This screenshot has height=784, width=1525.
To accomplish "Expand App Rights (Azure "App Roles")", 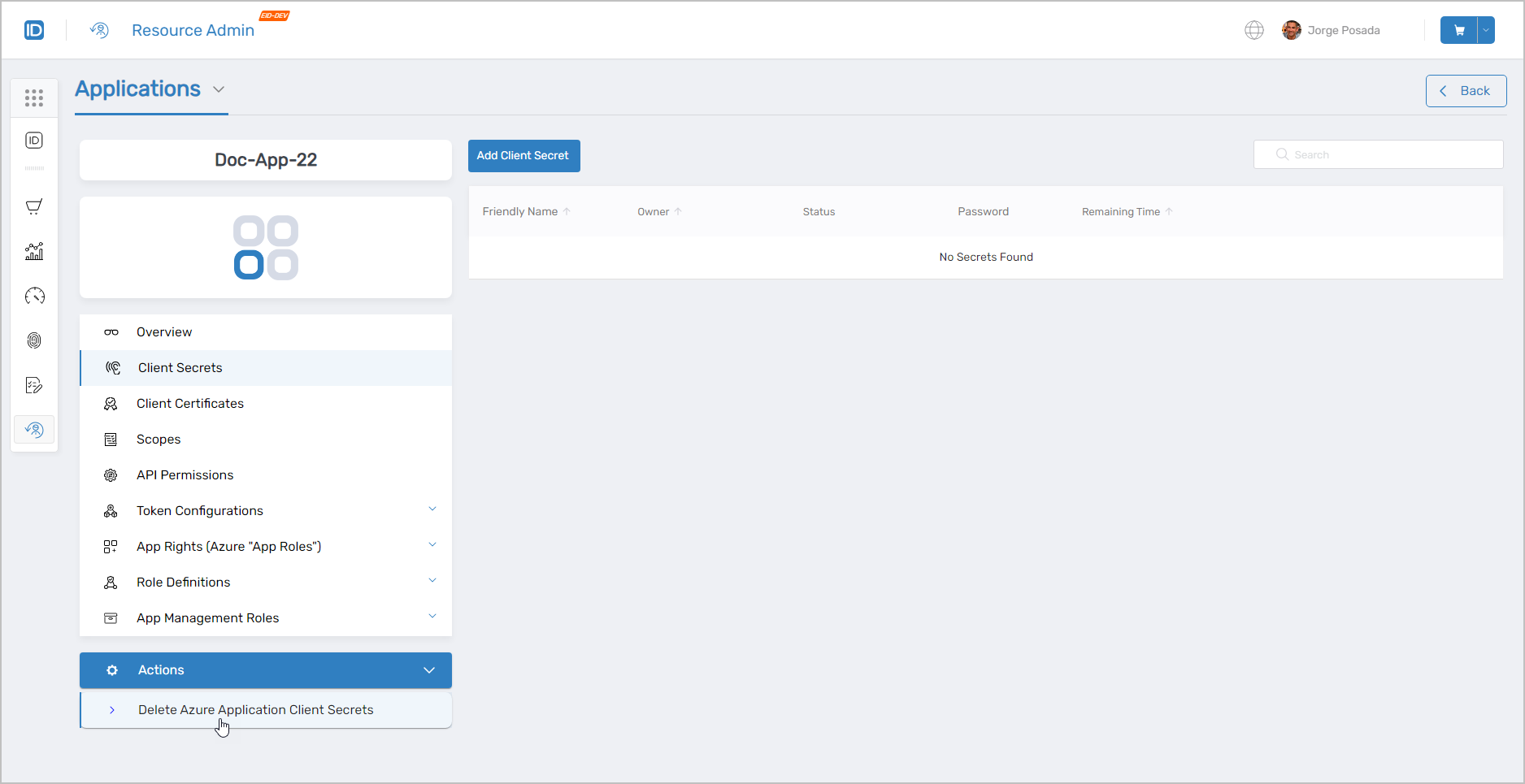I will [x=432, y=544].
